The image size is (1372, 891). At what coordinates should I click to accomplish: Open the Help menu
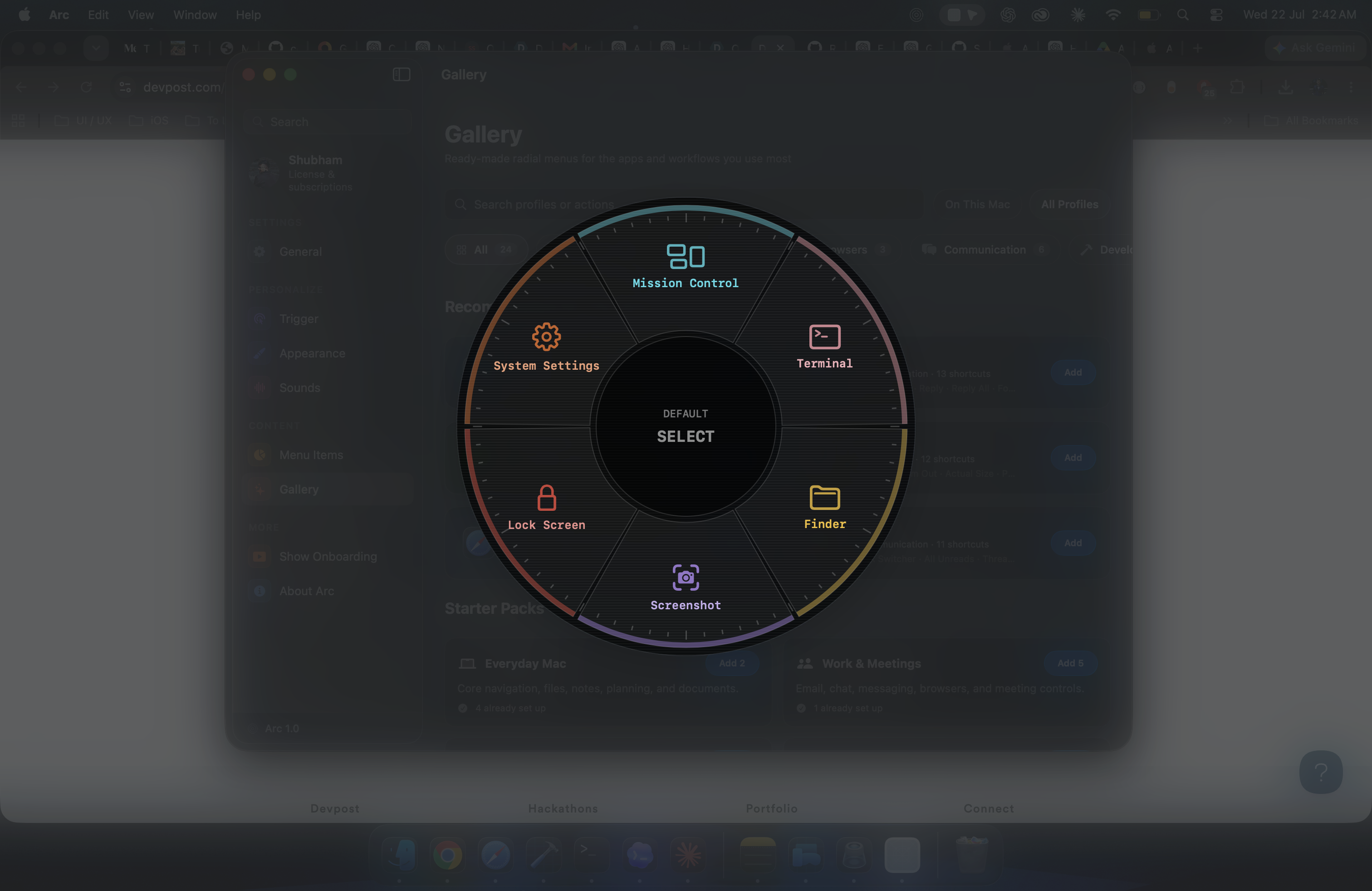pyautogui.click(x=248, y=15)
